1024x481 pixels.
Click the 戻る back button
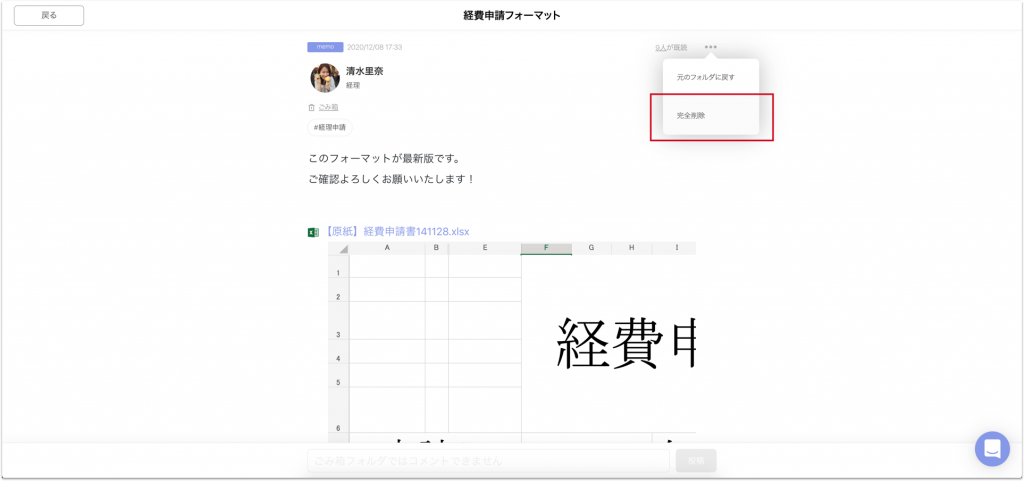tap(49, 16)
